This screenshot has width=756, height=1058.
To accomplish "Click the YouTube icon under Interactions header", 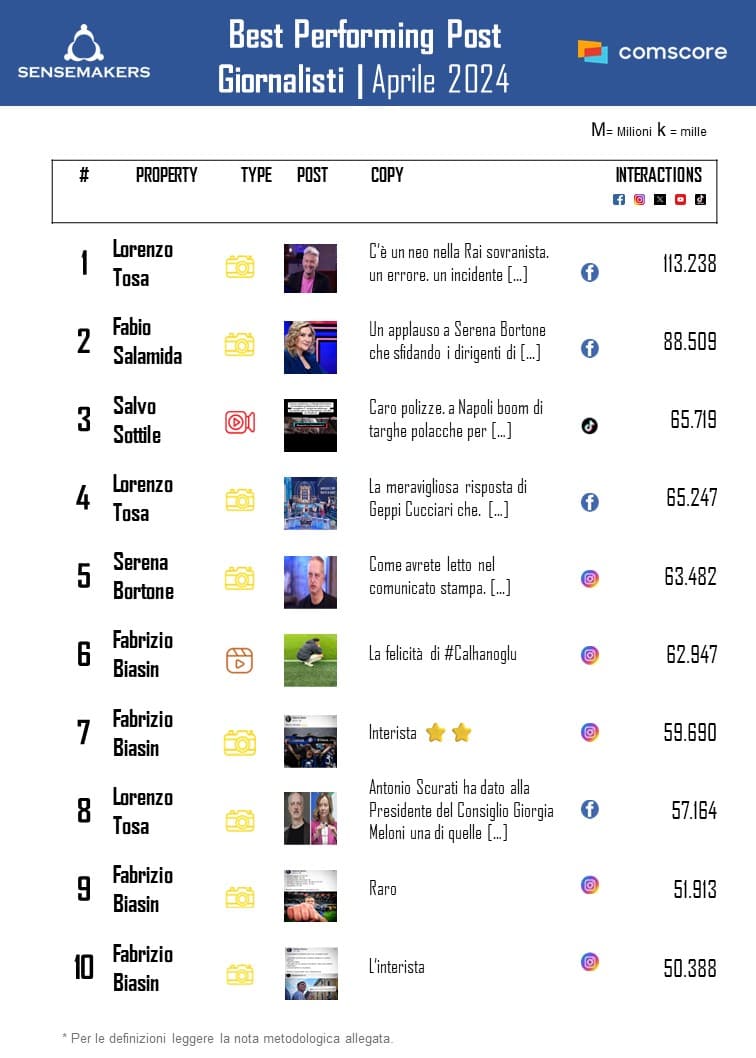I will (680, 199).
